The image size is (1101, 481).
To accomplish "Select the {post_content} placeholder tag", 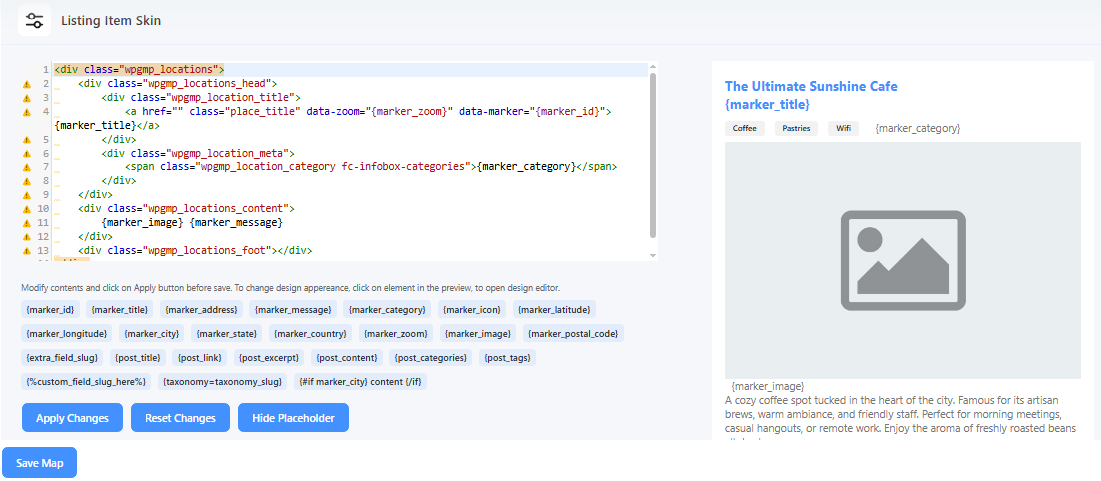I will click(348, 358).
